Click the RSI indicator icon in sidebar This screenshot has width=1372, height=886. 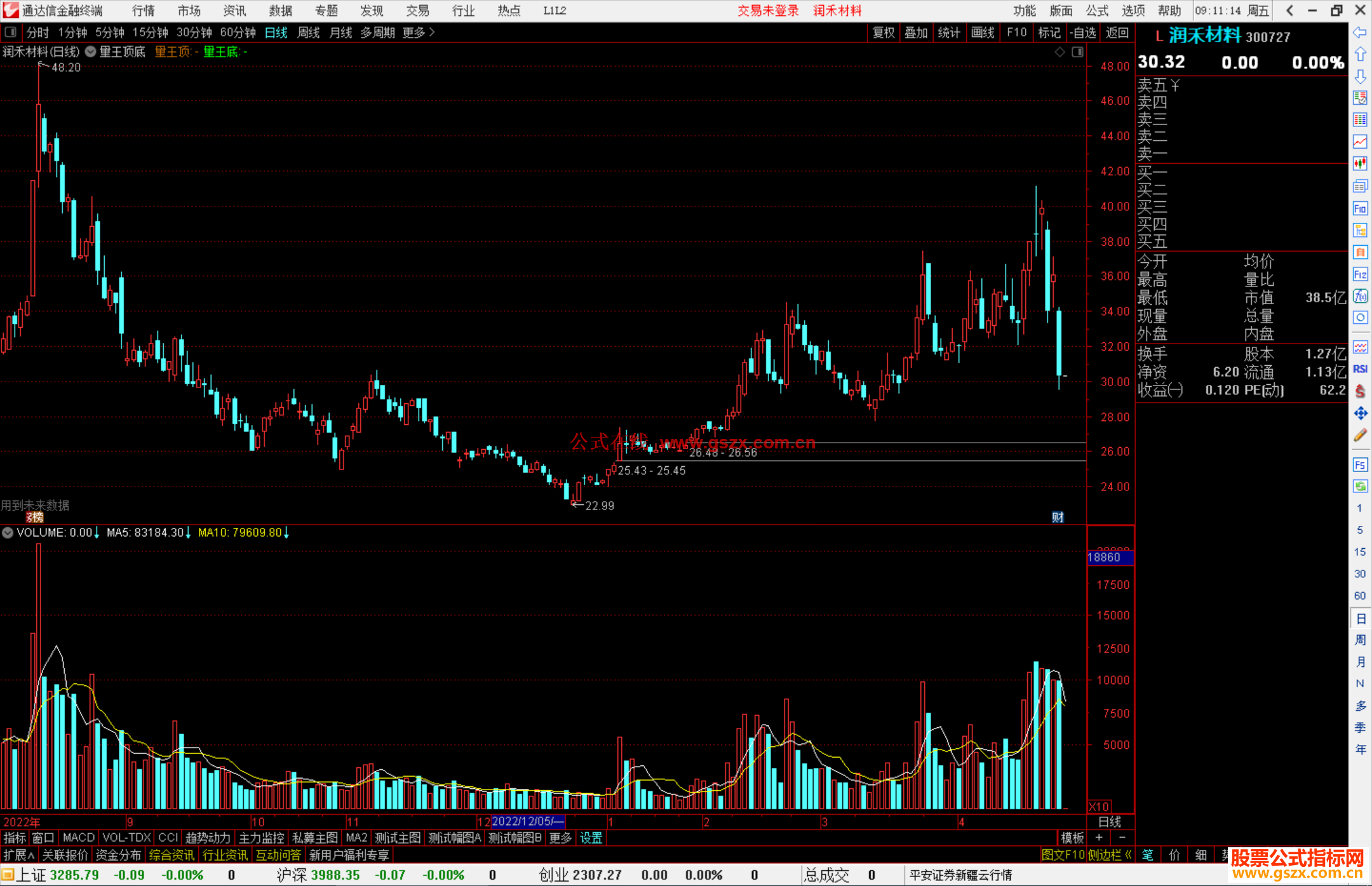tap(1360, 369)
